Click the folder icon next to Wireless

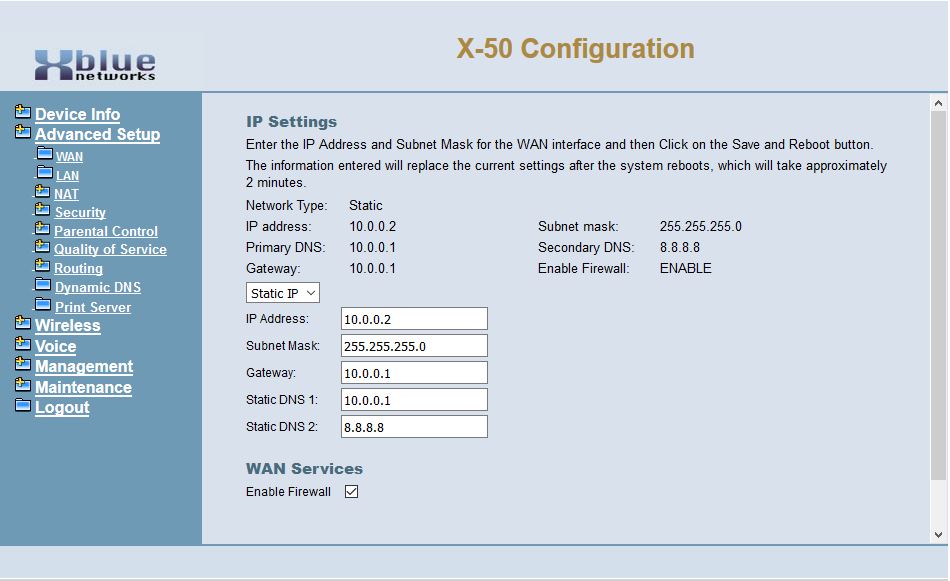point(23,324)
